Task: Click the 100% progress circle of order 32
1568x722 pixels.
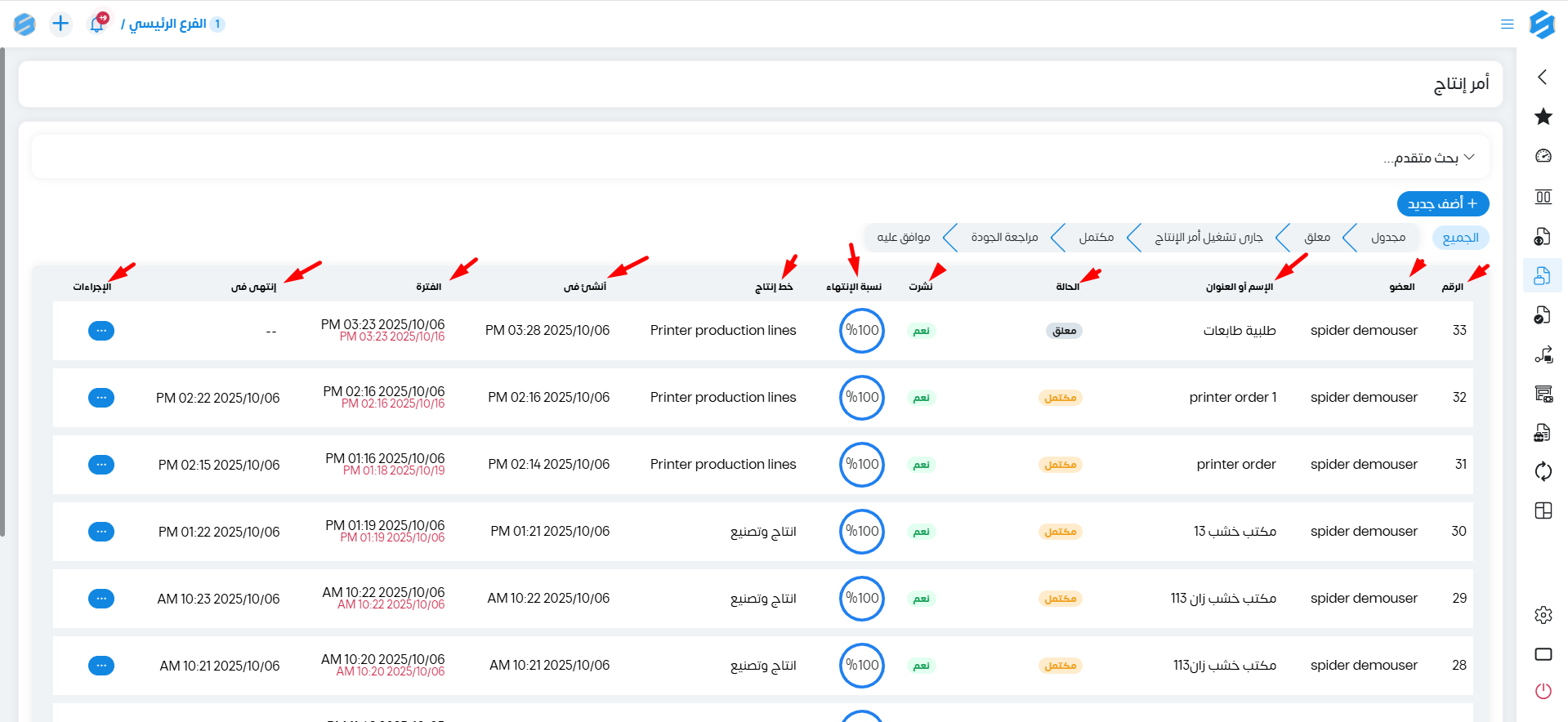Action: coord(862,398)
